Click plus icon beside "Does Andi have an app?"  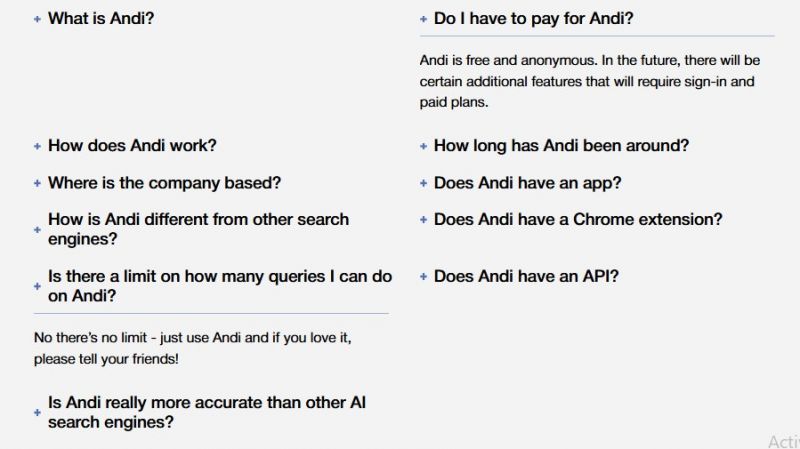point(423,183)
